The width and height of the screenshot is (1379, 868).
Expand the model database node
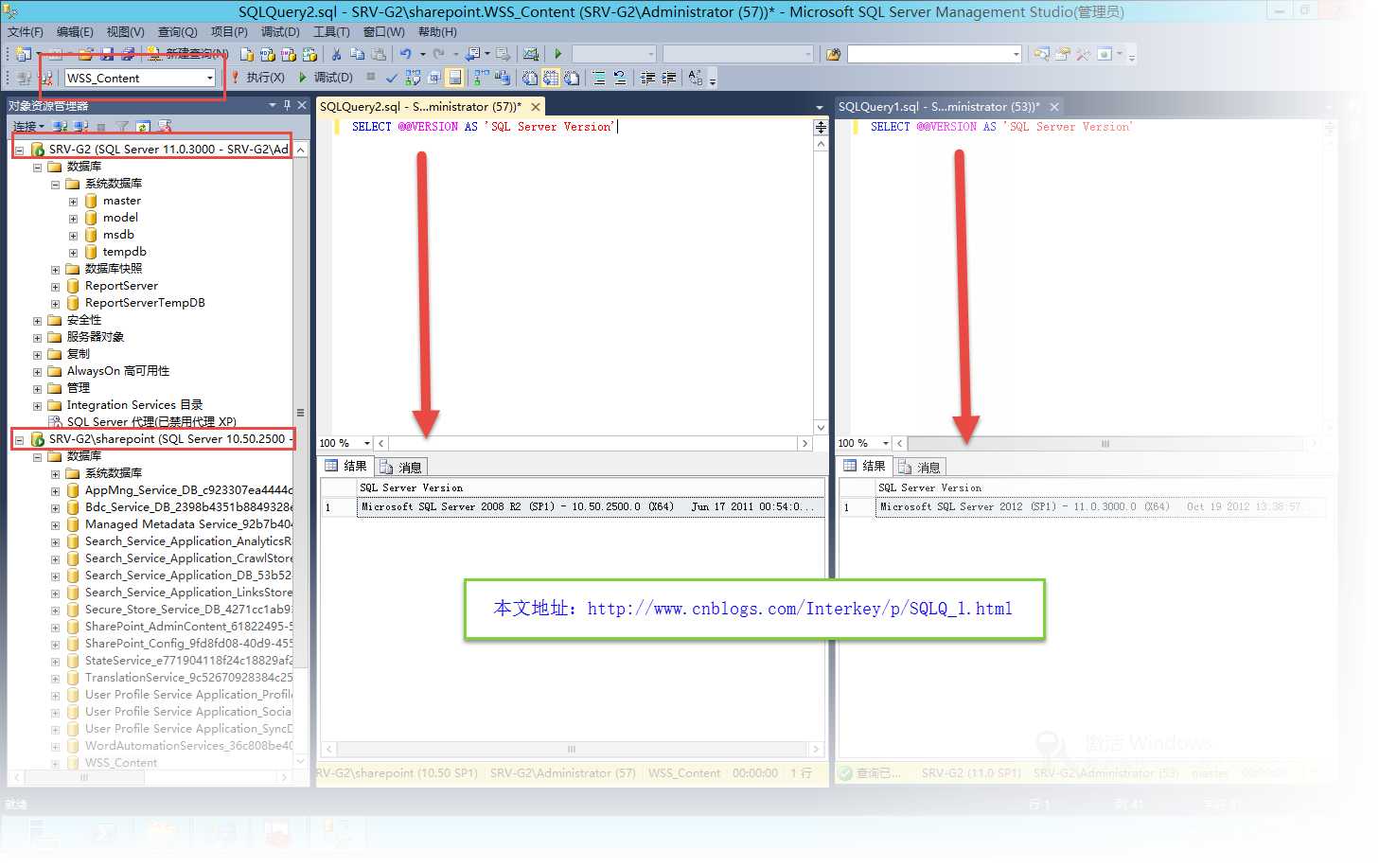coord(73,219)
